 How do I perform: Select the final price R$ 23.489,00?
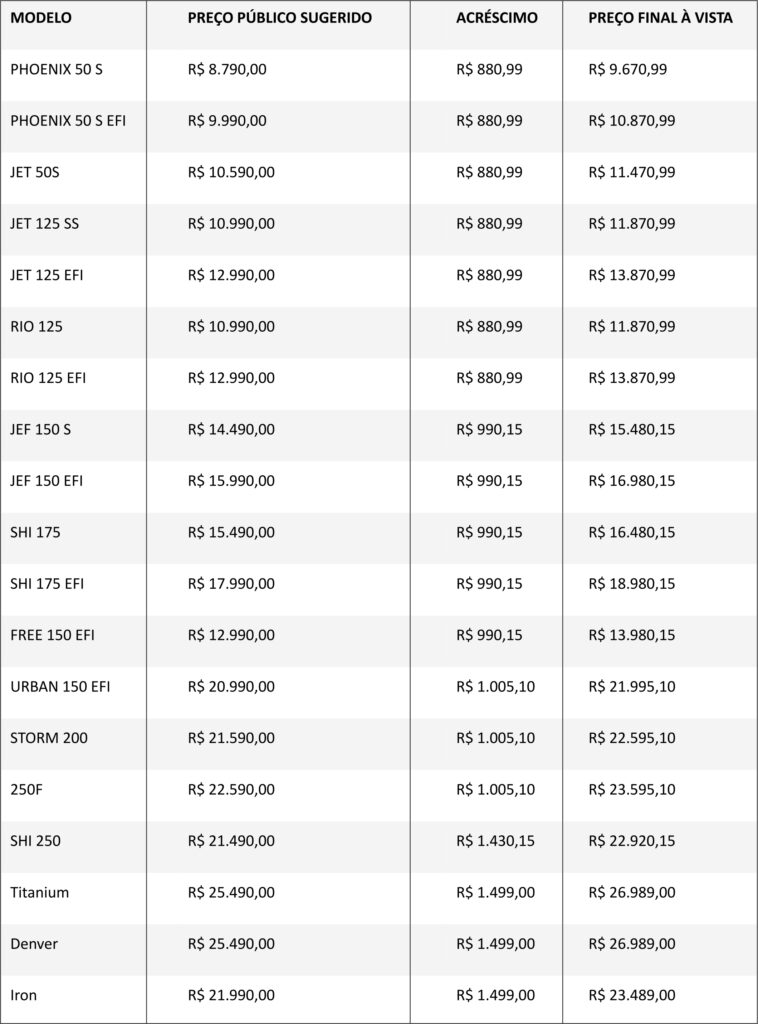(632, 995)
